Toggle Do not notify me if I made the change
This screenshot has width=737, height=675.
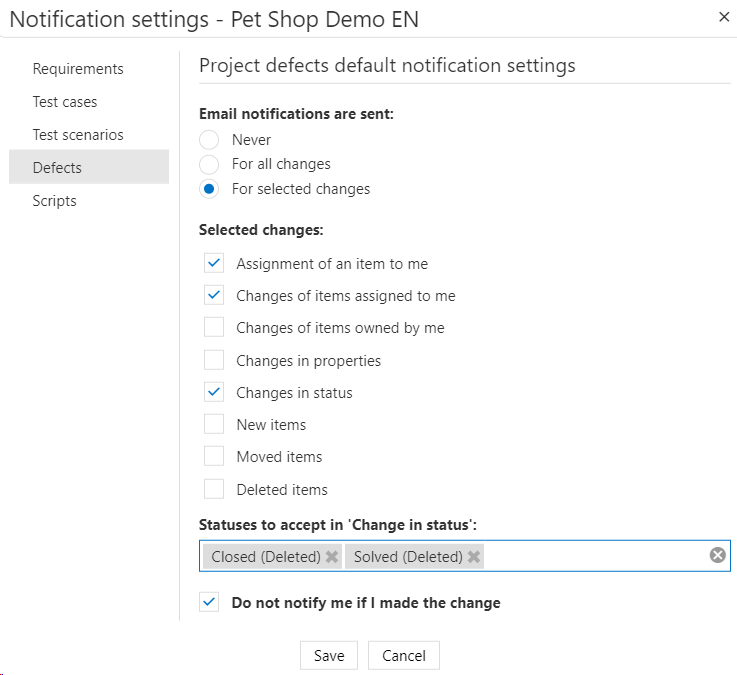[x=209, y=603]
